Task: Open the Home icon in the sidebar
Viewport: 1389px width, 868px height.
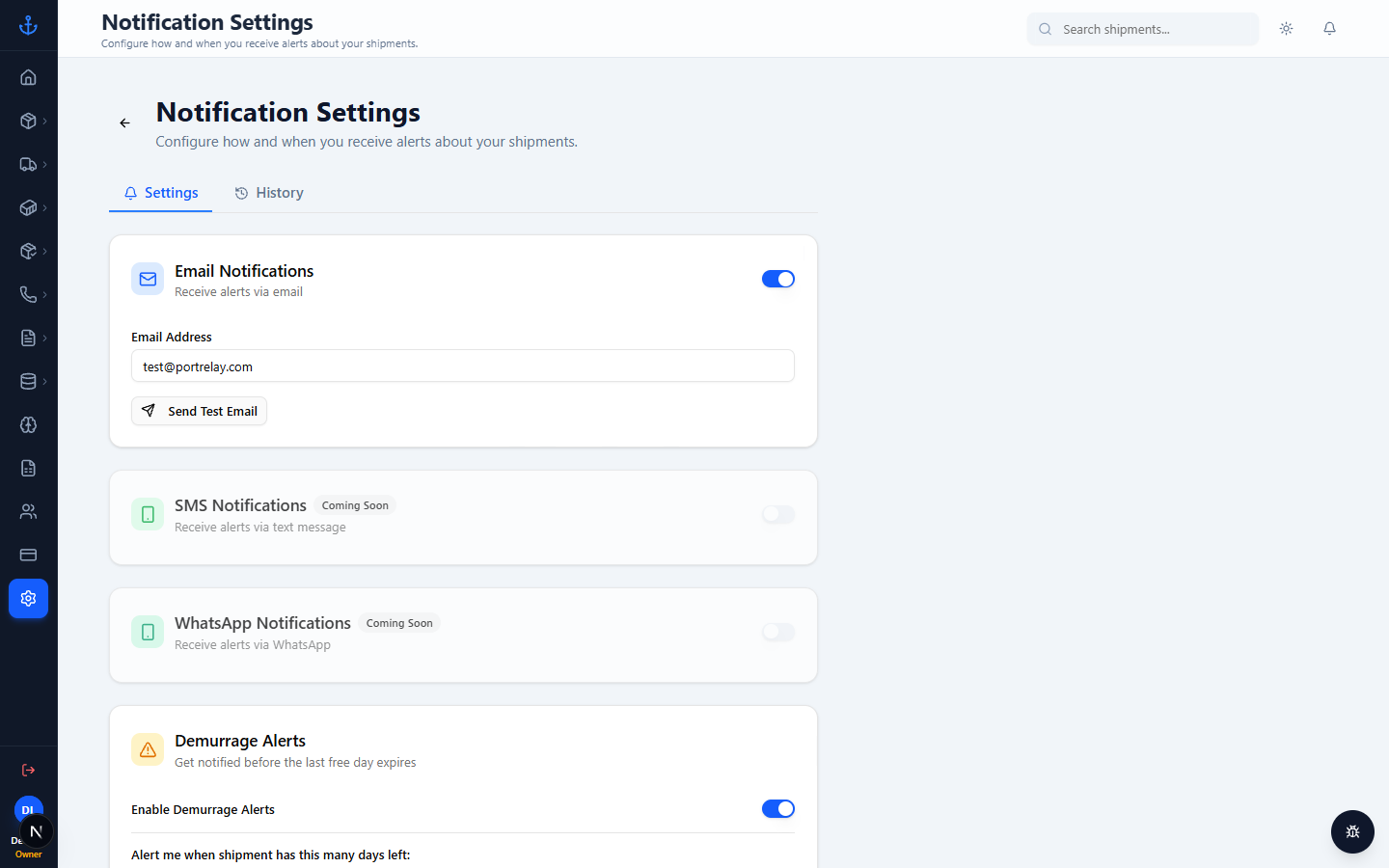Action: (x=28, y=77)
